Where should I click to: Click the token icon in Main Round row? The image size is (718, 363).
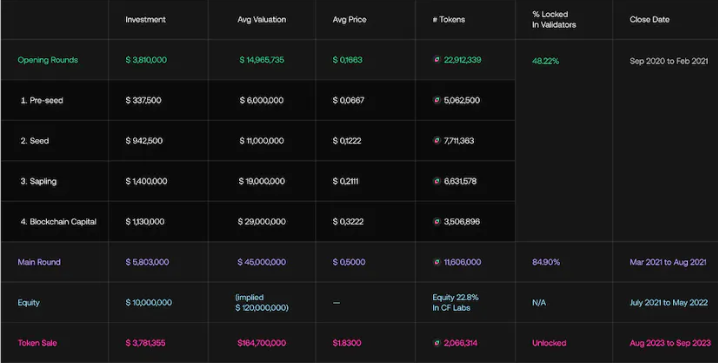click(x=437, y=262)
